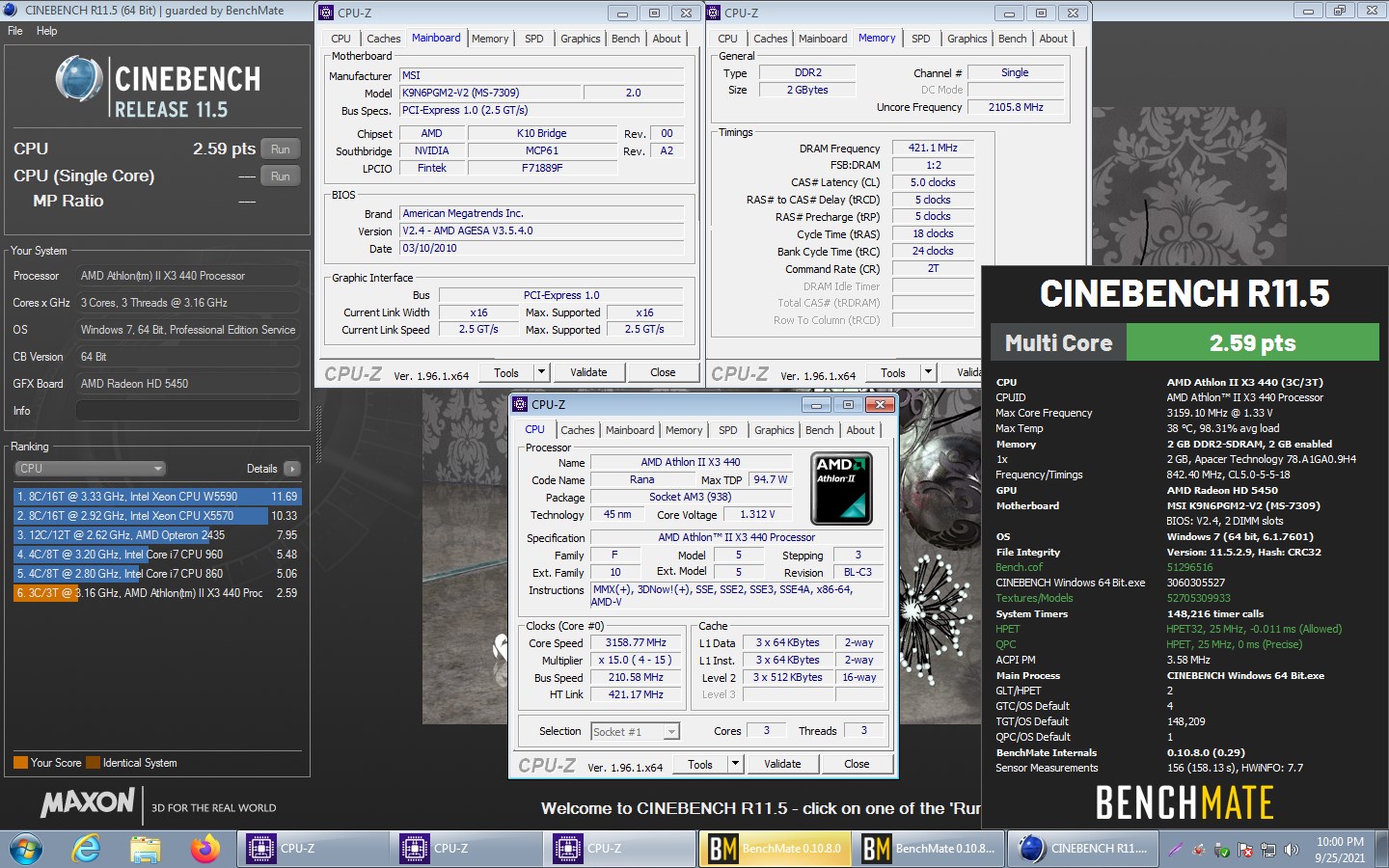
Task: Click the AMD Athlon II logo in CPU-Z
Action: (841, 488)
